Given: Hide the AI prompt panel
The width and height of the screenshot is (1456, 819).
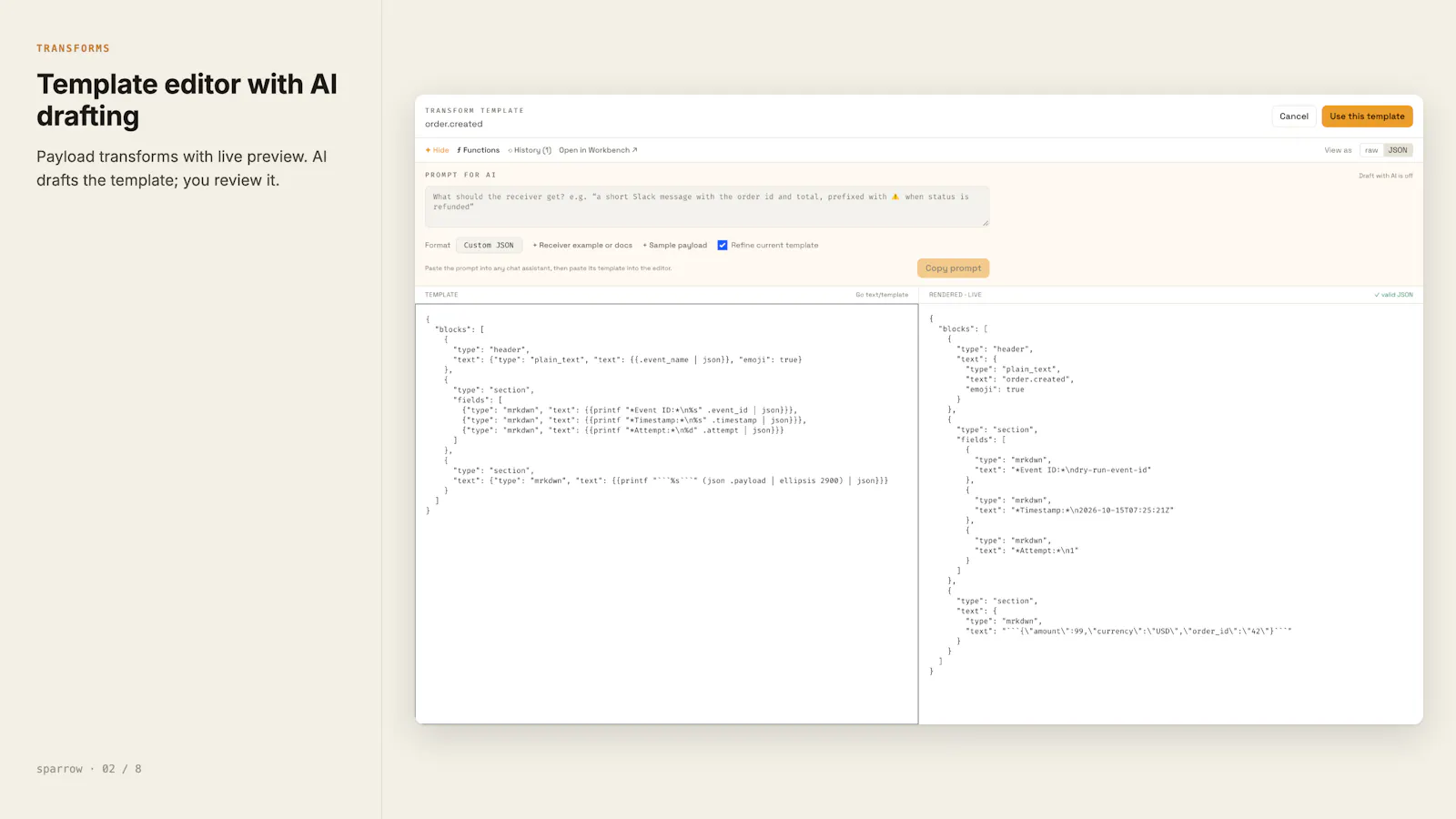Looking at the screenshot, I should (x=437, y=150).
